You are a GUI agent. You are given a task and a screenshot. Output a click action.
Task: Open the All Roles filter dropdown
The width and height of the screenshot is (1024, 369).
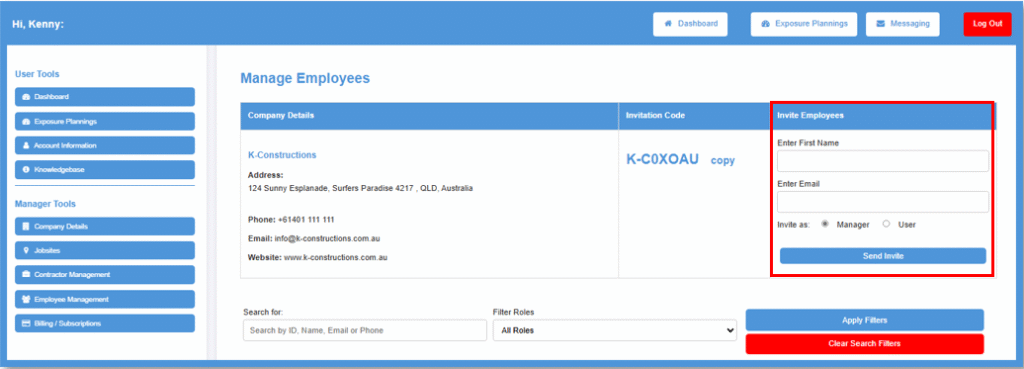[615, 330]
